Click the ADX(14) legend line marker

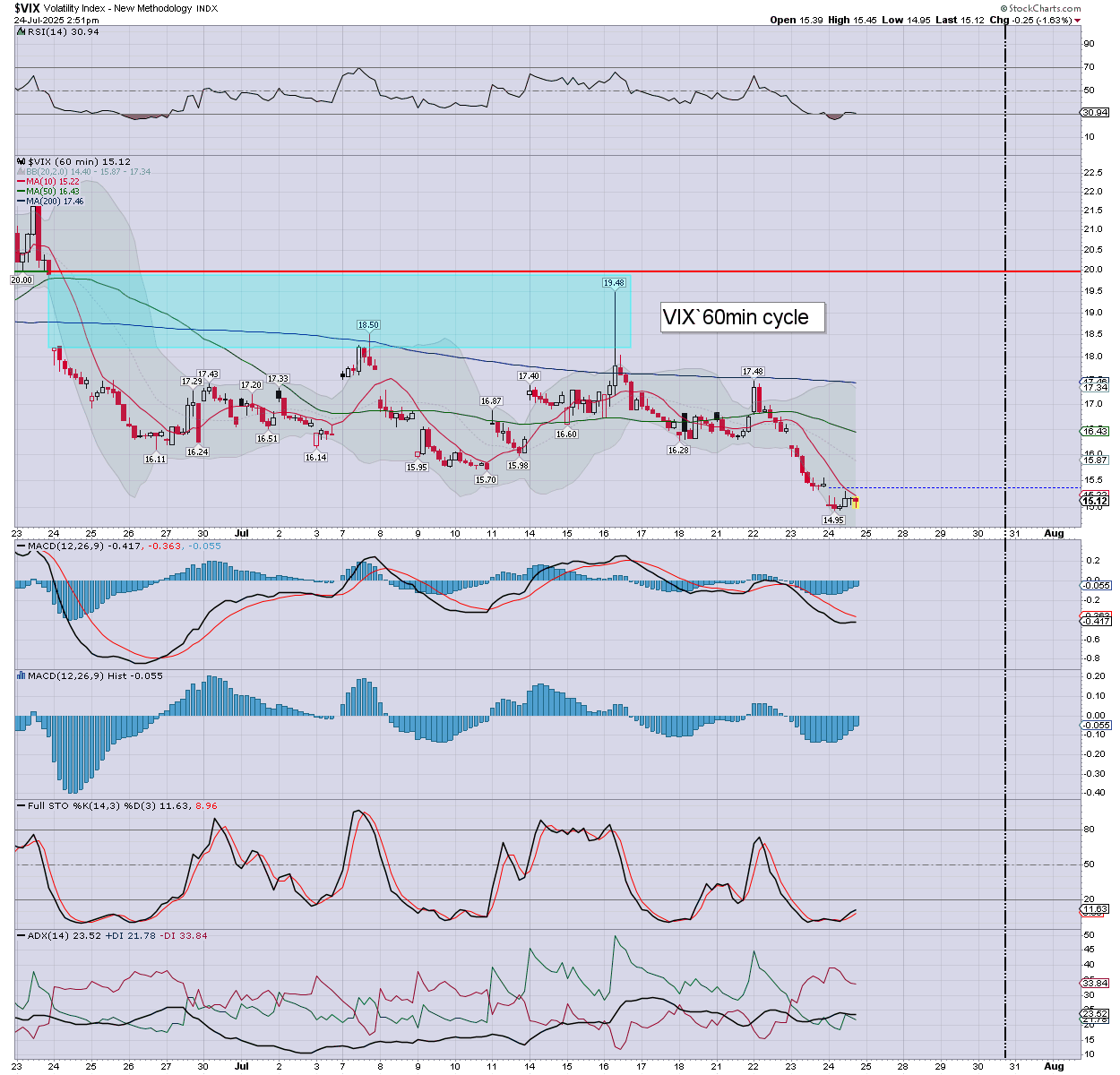21,935
